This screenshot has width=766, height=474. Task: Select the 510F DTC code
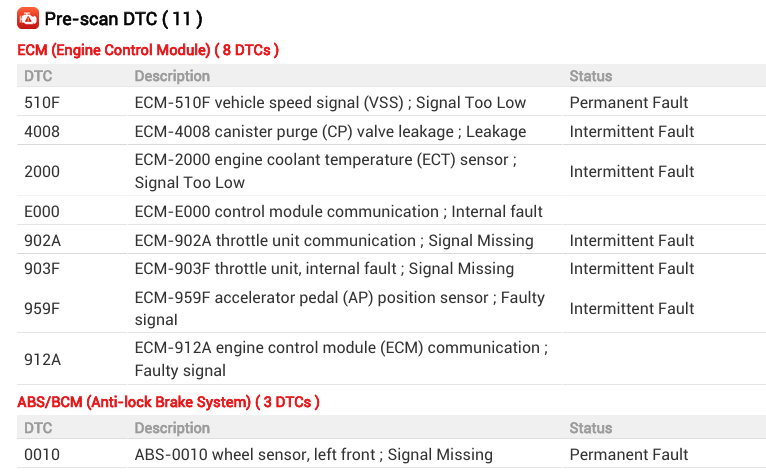pyautogui.click(x=42, y=102)
